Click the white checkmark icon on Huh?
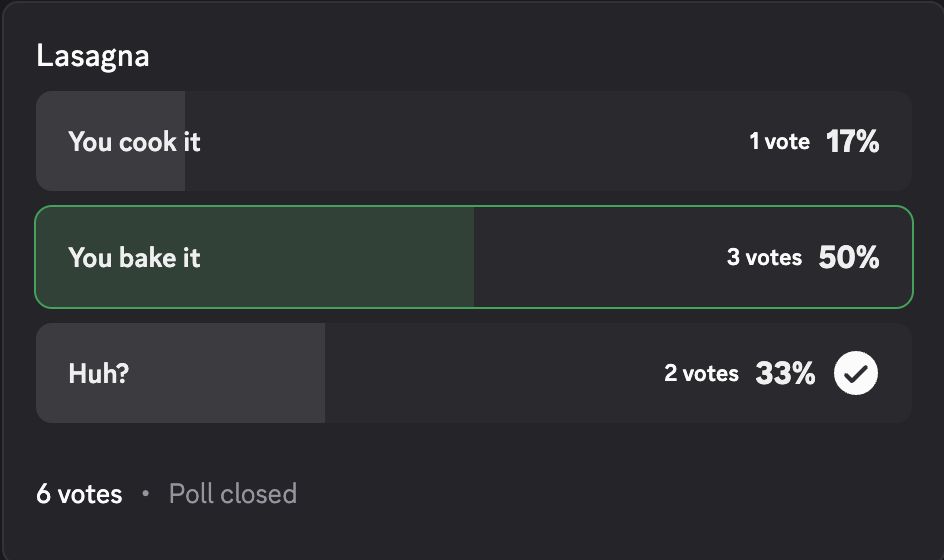Screen dimensions: 944x560 (x=855, y=373)
